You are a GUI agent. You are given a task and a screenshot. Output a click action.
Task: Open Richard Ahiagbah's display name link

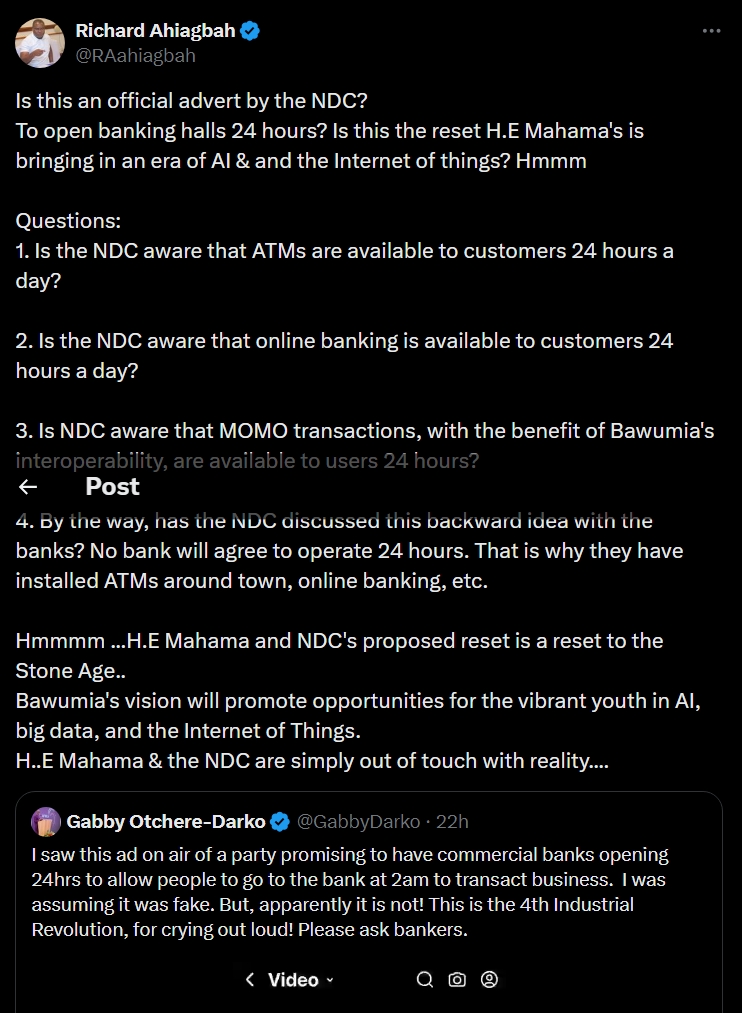[155, 31]
